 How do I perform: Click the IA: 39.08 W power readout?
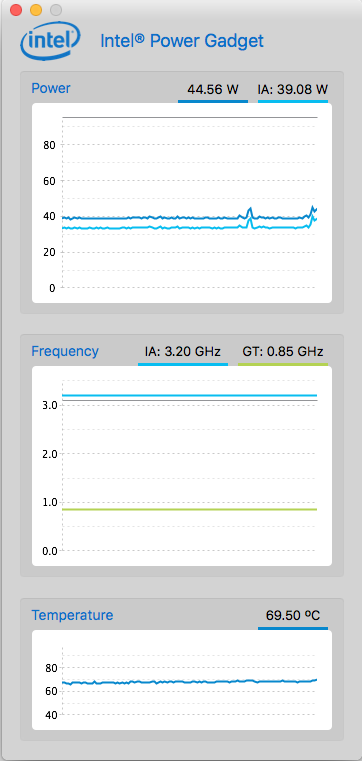click(x=293, y=90)
